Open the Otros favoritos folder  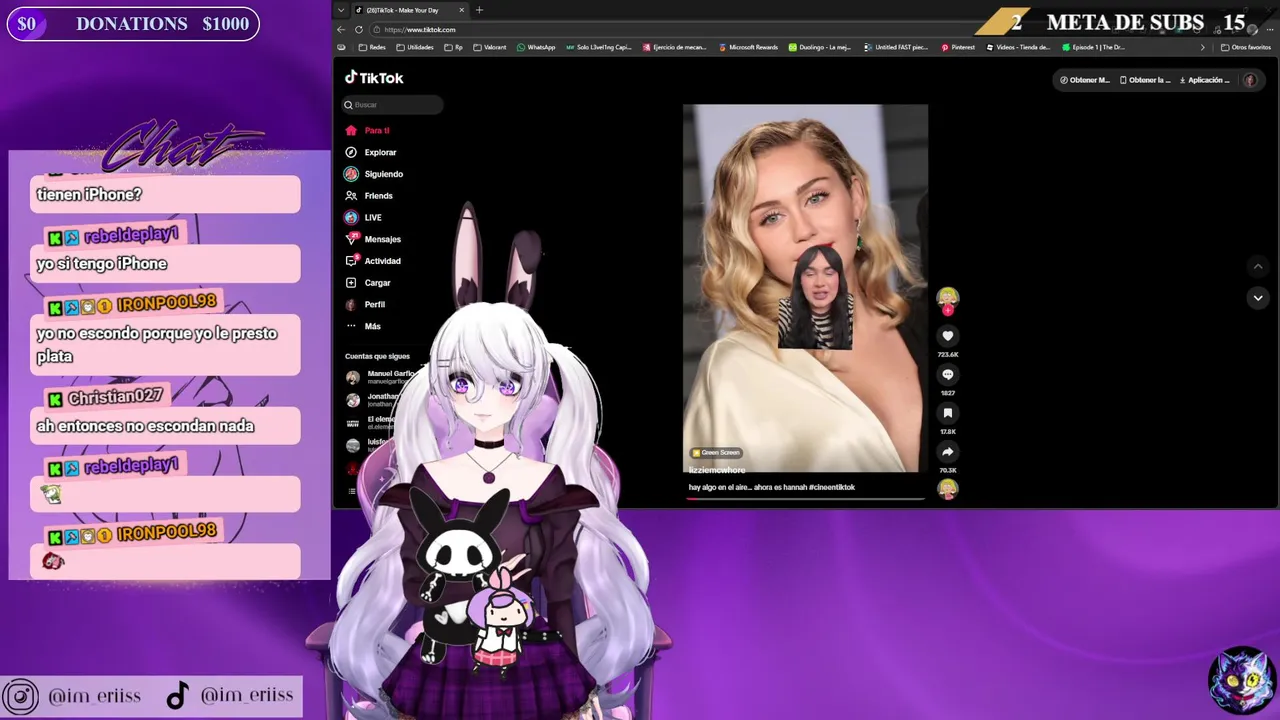[1246, 47]
